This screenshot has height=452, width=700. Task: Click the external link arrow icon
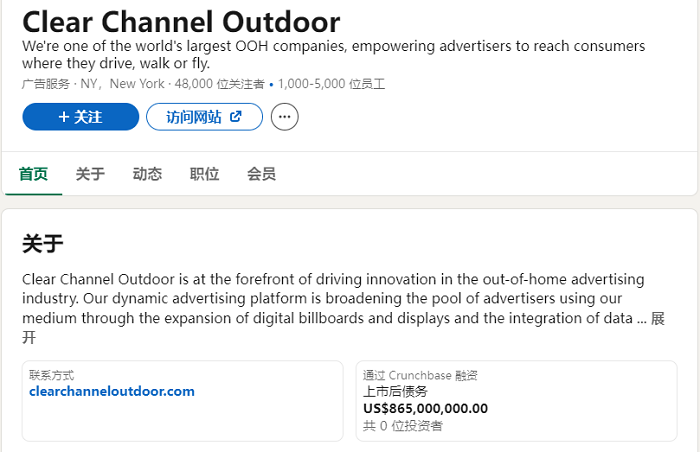[x=235, y=117]
